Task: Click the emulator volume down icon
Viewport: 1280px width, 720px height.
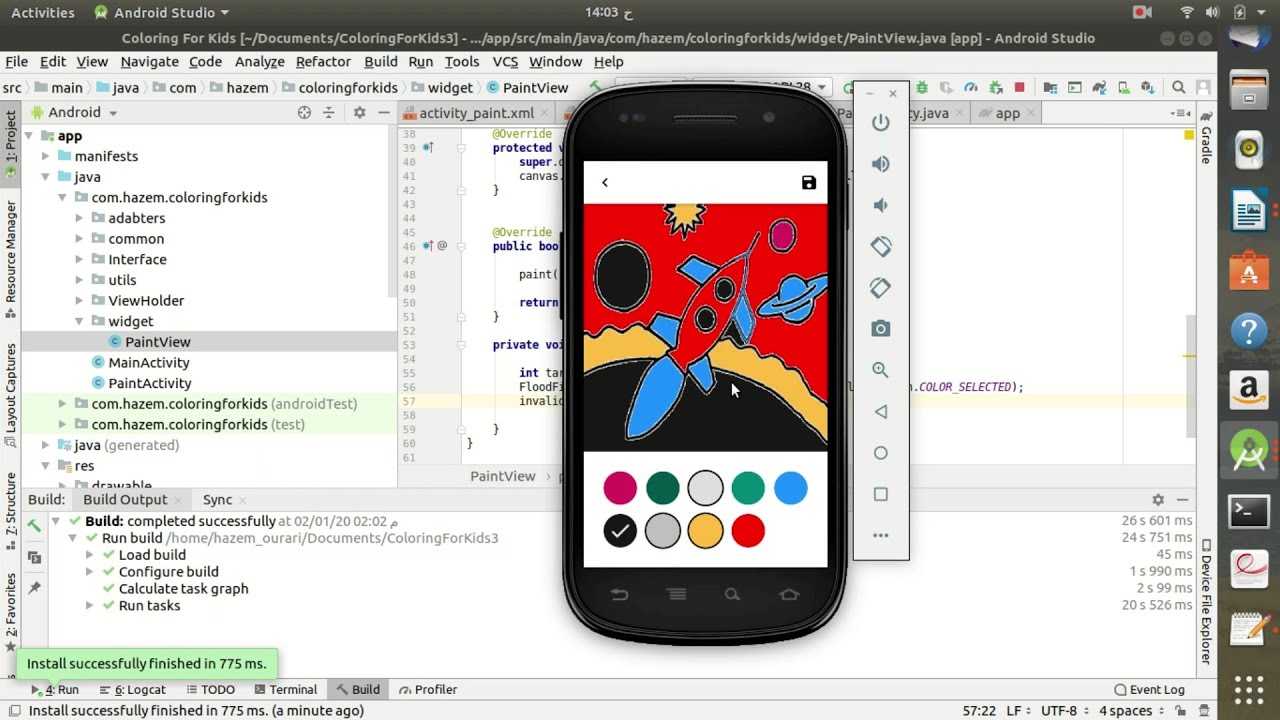Action: click(x=880, y=205)
